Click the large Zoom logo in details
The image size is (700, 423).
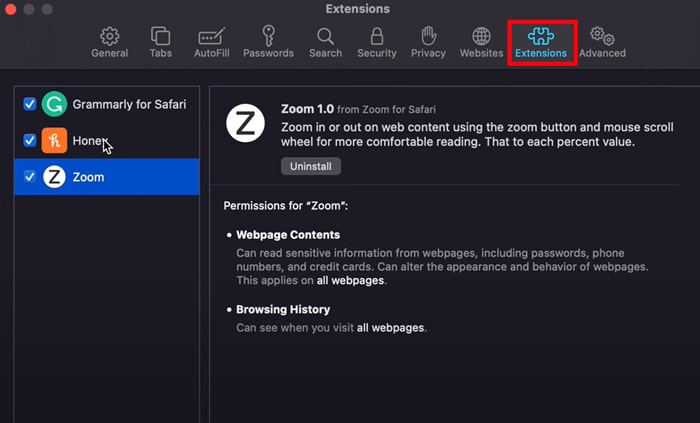point(245,123)
